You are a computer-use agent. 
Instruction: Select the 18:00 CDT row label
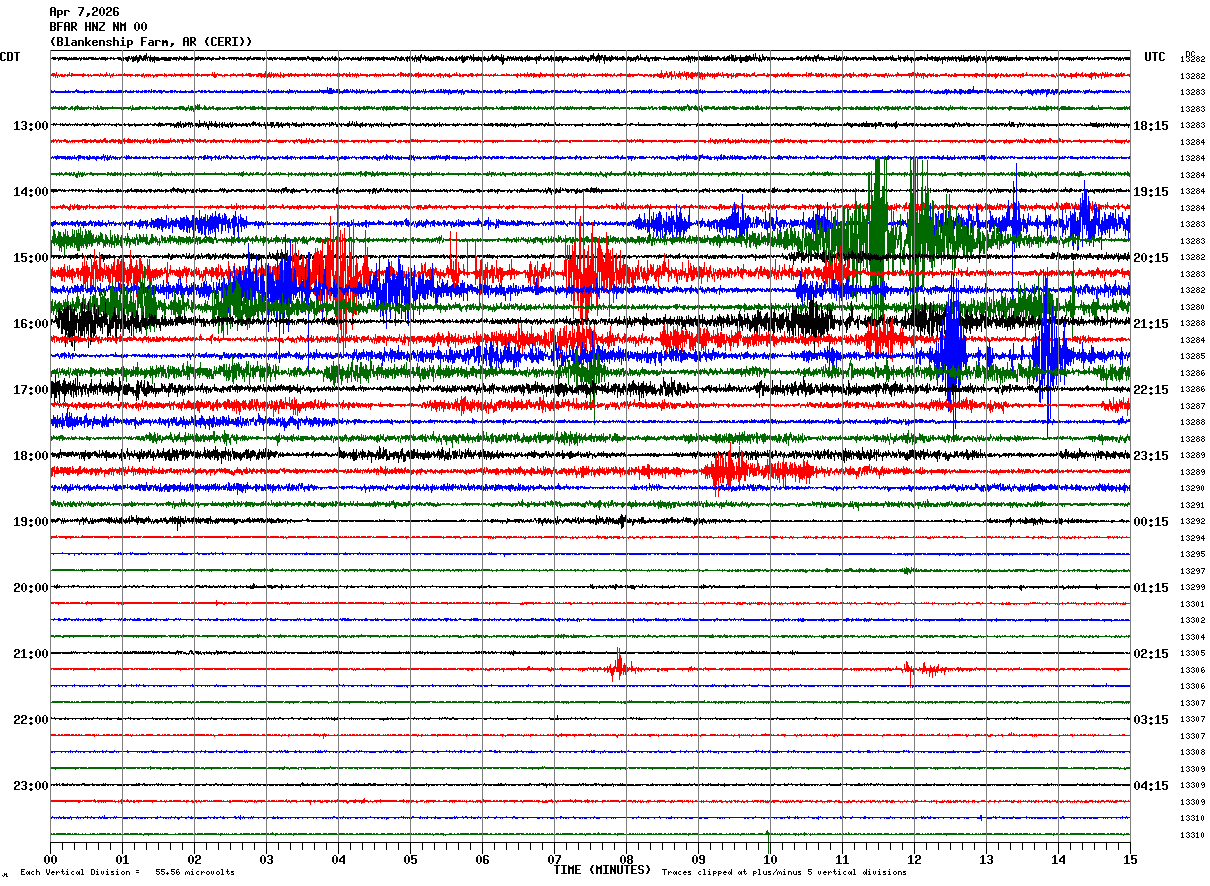click(x=30, y=455)
